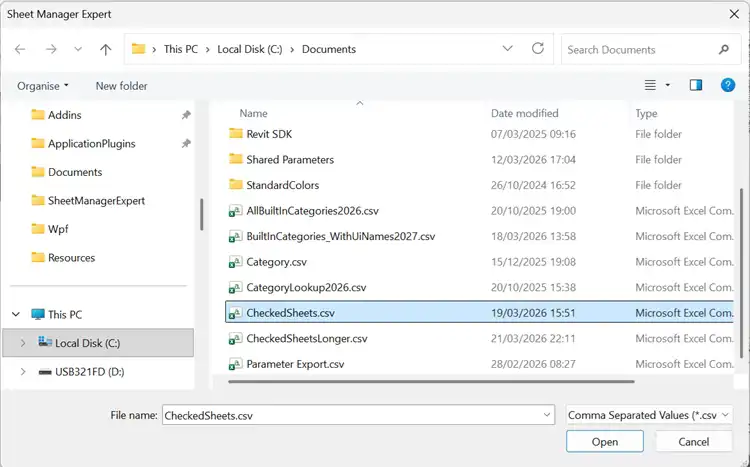Screen dimensions: 750x467
Task: Expand the This PC tree node
Action: [x=15, y=314]
